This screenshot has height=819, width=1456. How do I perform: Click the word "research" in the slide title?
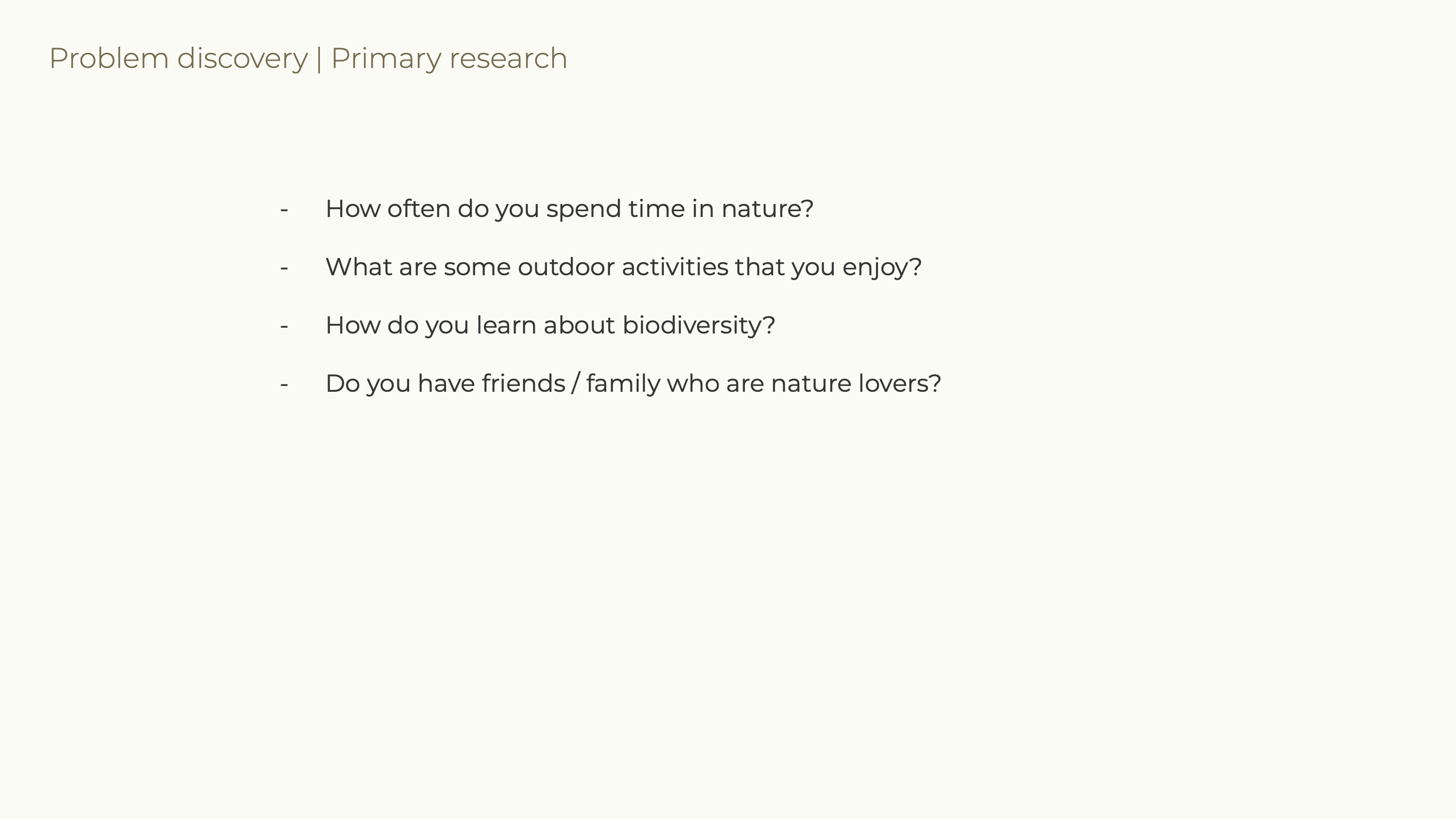[x=508, y=59]
